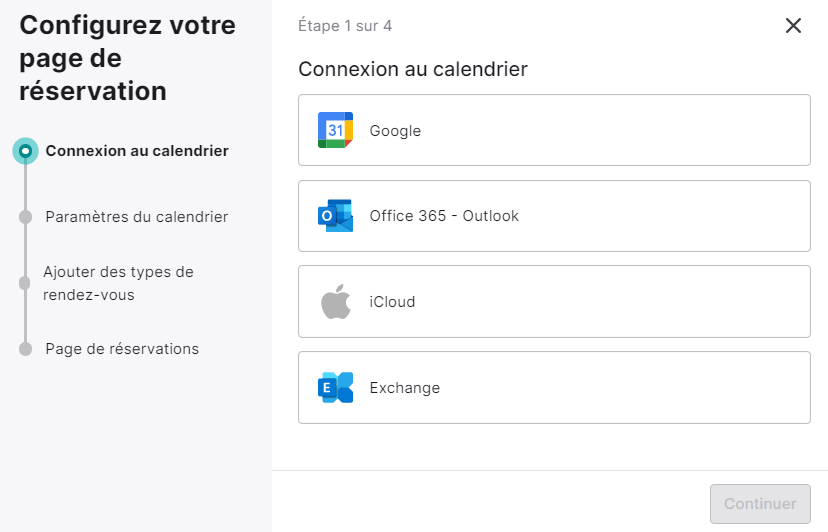The image size is (828, 532).
Task: Click the Paramètres du calendrier step dot
Action: pyautogui.click(x=25, y=217)
